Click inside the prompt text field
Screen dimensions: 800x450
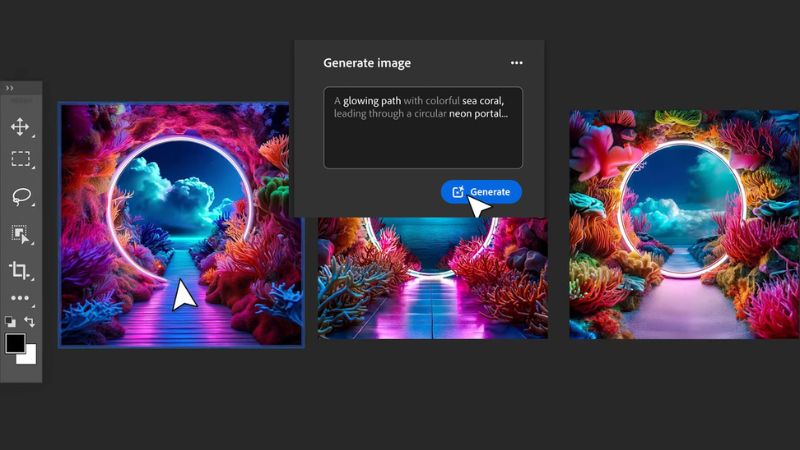coord(423,128)
